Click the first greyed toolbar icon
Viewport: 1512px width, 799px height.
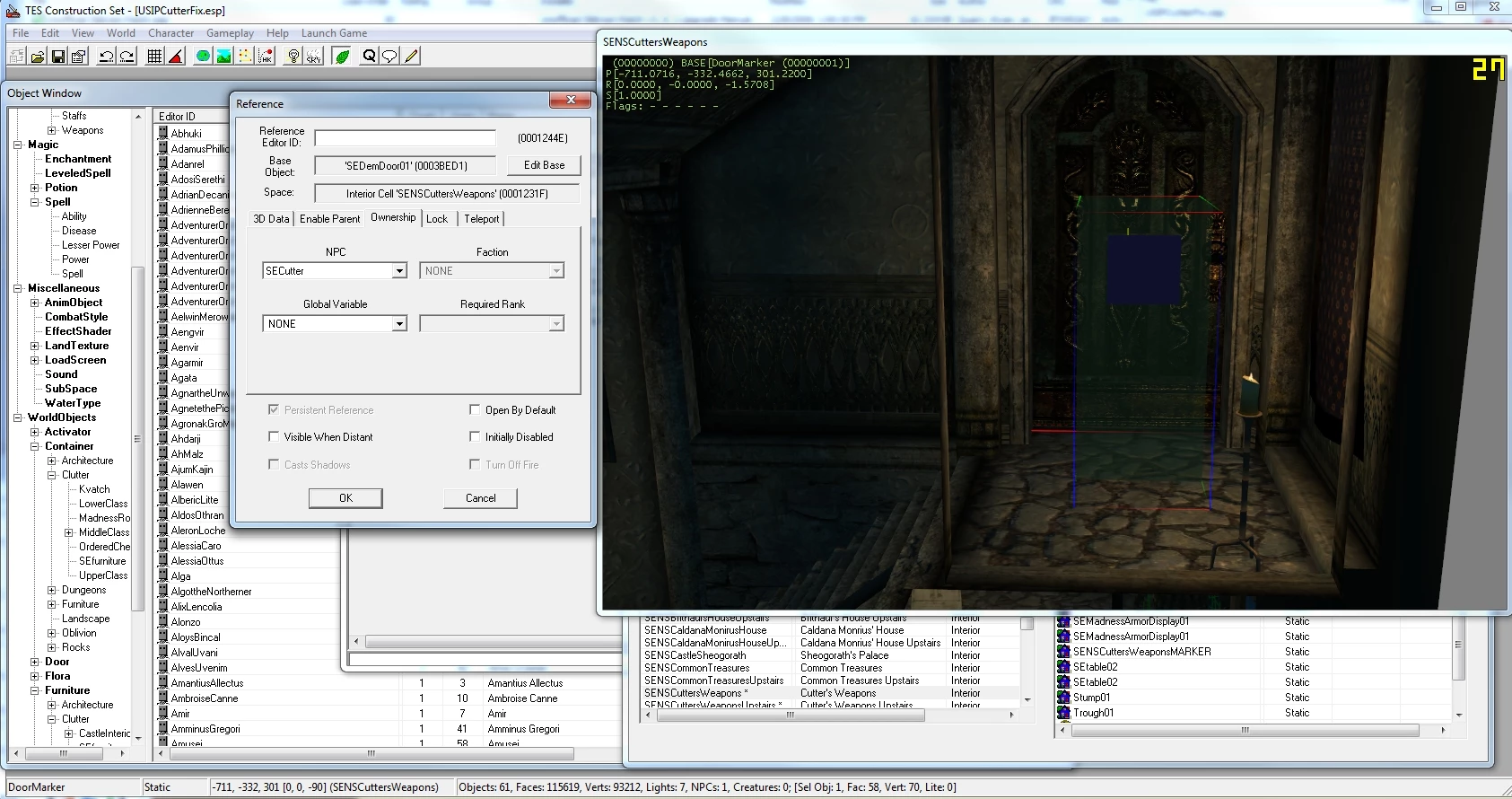tap(16, 57)
